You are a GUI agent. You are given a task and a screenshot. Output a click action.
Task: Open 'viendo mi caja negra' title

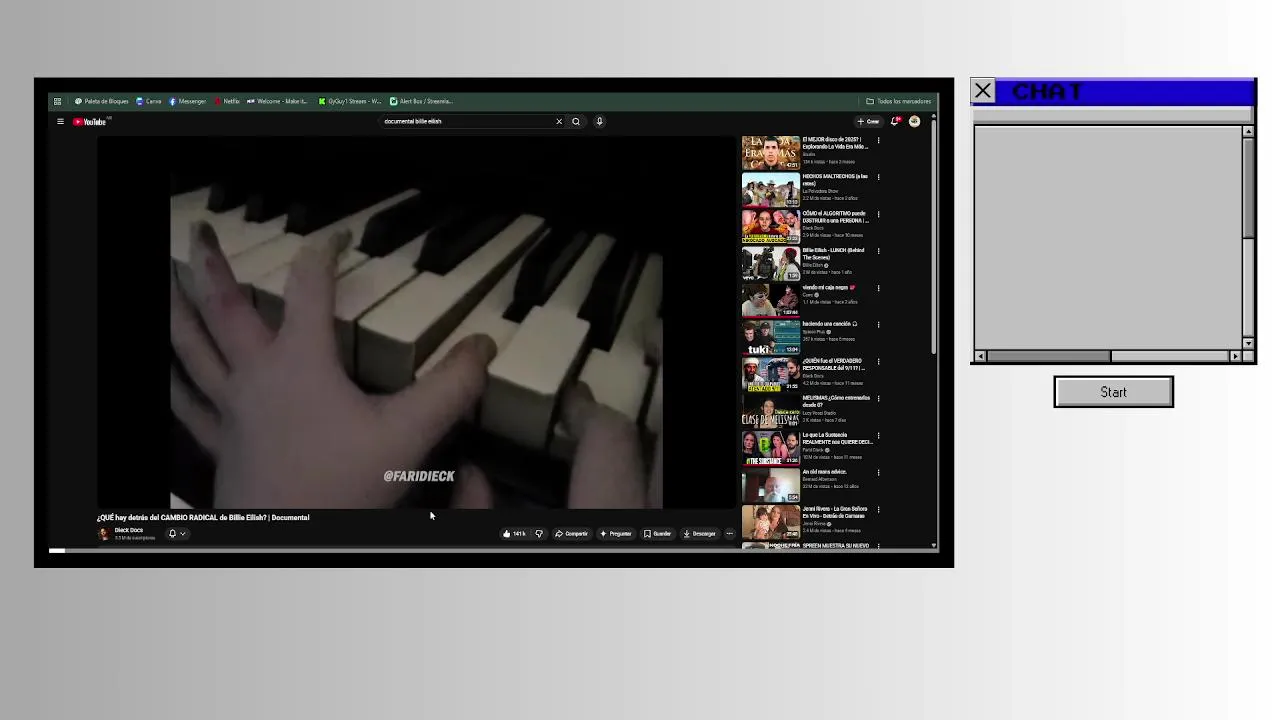(x=828, y=288)
